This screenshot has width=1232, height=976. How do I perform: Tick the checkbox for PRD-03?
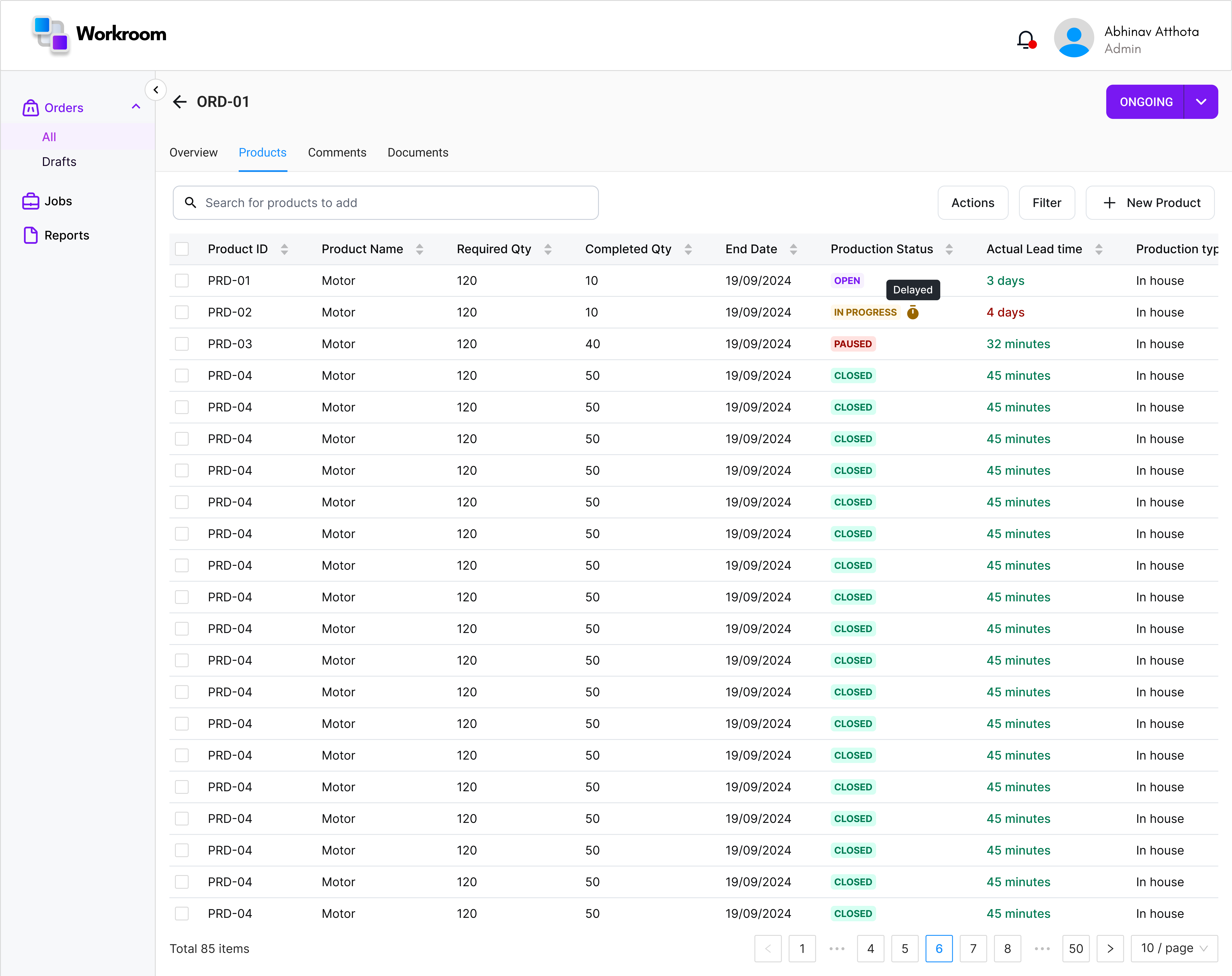[x=182, y=344]
